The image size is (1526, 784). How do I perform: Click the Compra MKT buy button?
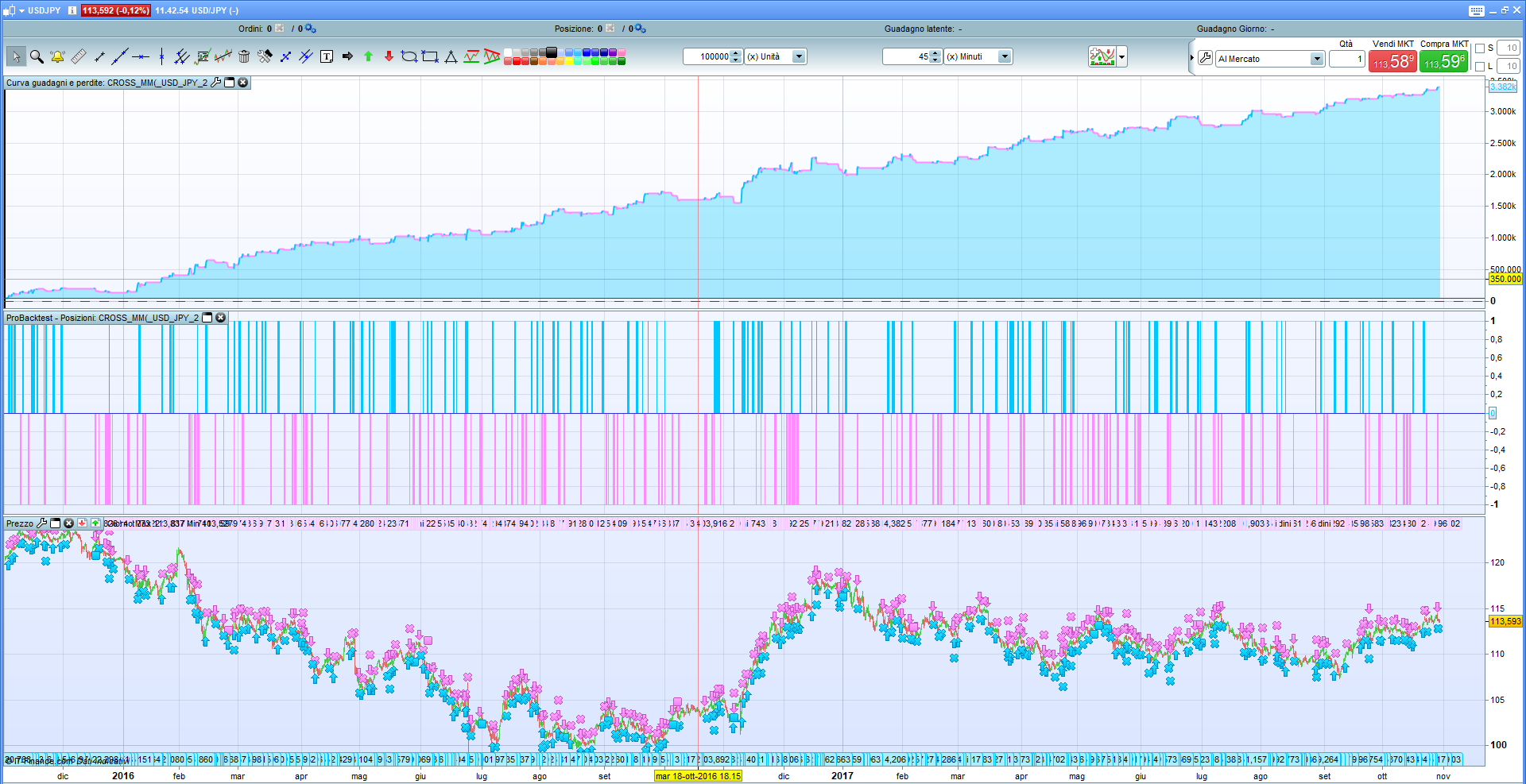pyautogui.click(x=1443, y=61)
